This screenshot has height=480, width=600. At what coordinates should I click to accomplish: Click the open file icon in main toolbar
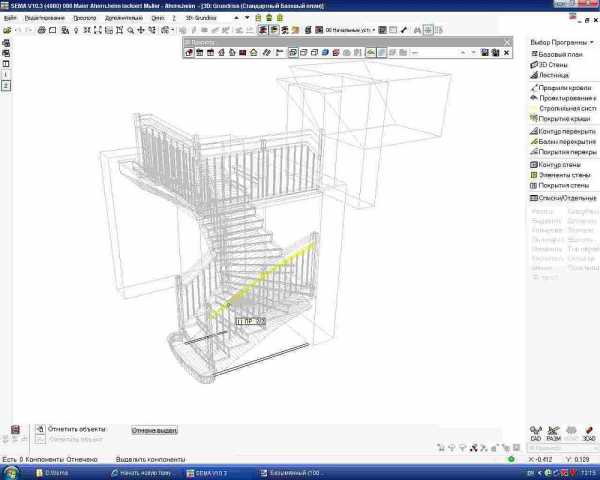point(8,30)
